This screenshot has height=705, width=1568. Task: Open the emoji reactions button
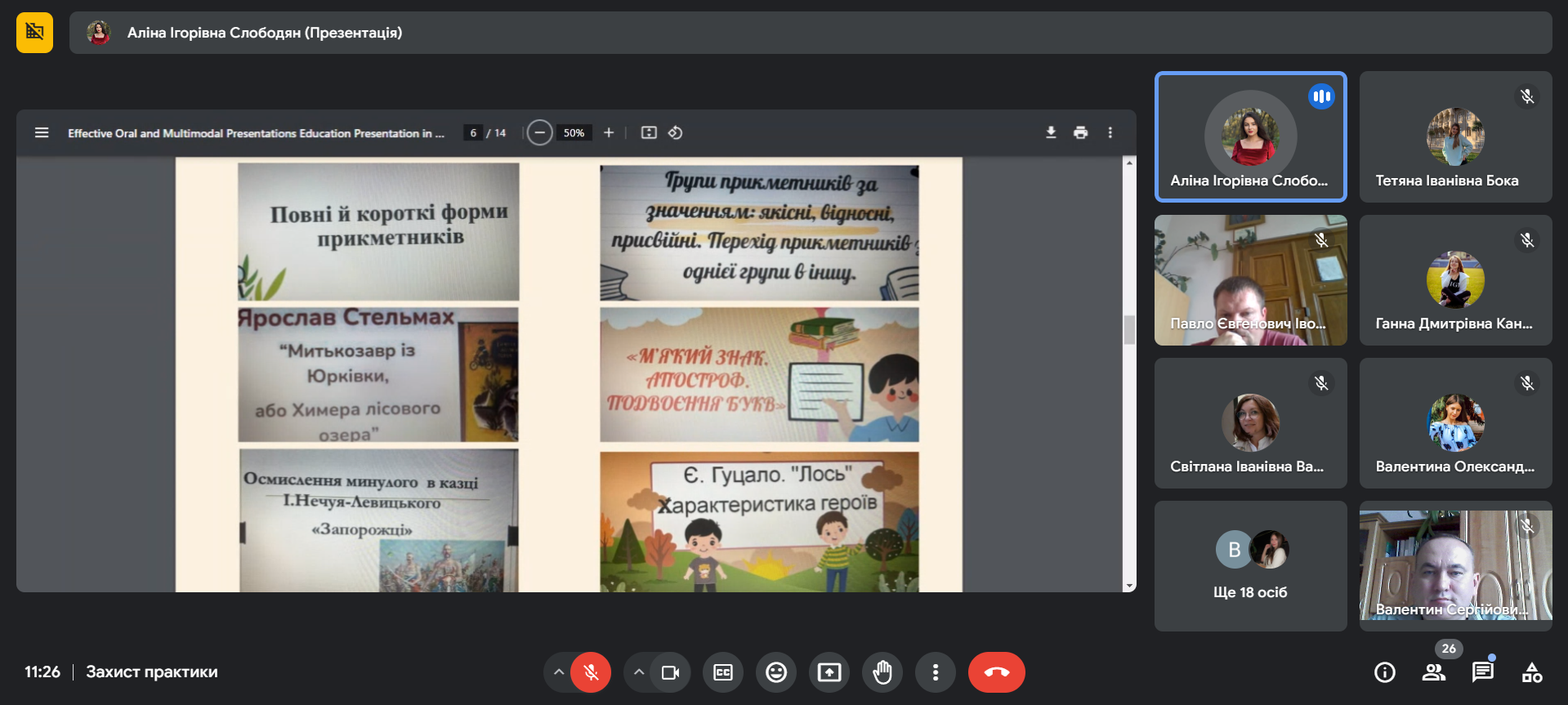776,672
